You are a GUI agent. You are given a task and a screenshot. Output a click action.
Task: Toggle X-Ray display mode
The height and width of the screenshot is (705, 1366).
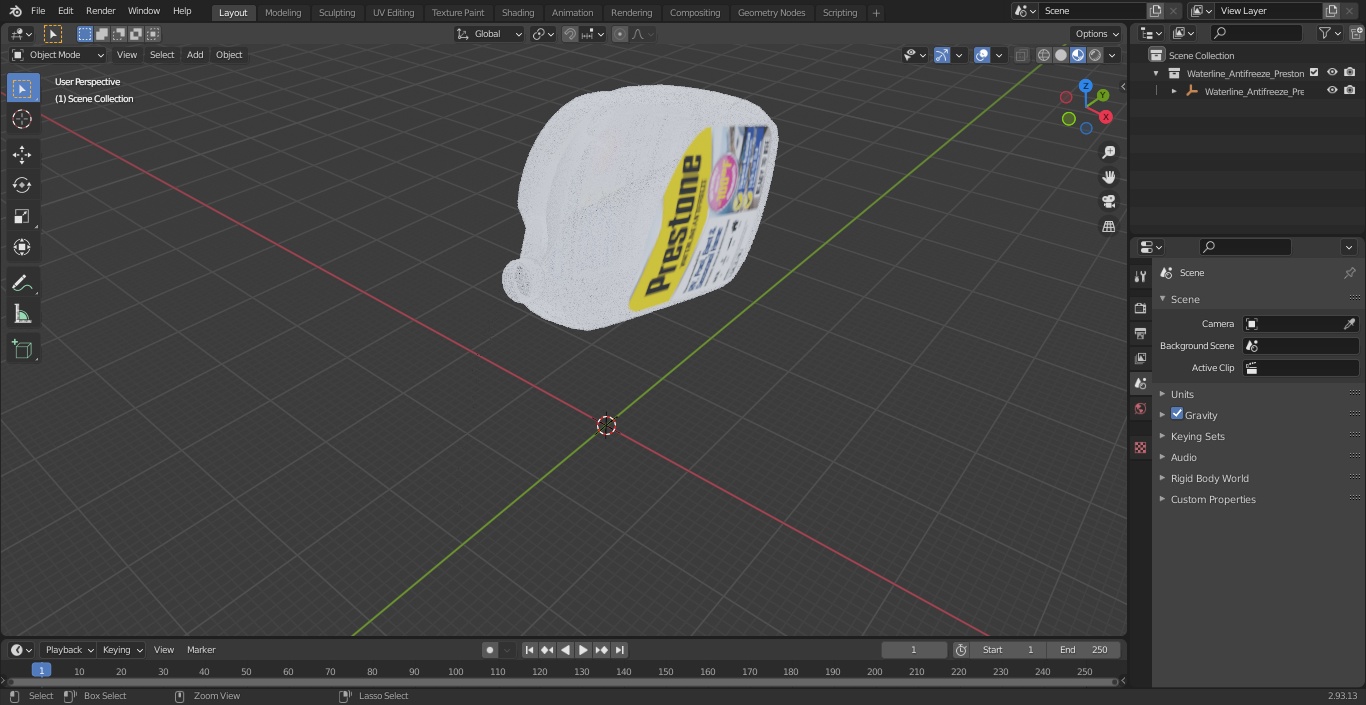click(x=1021, y=55)
